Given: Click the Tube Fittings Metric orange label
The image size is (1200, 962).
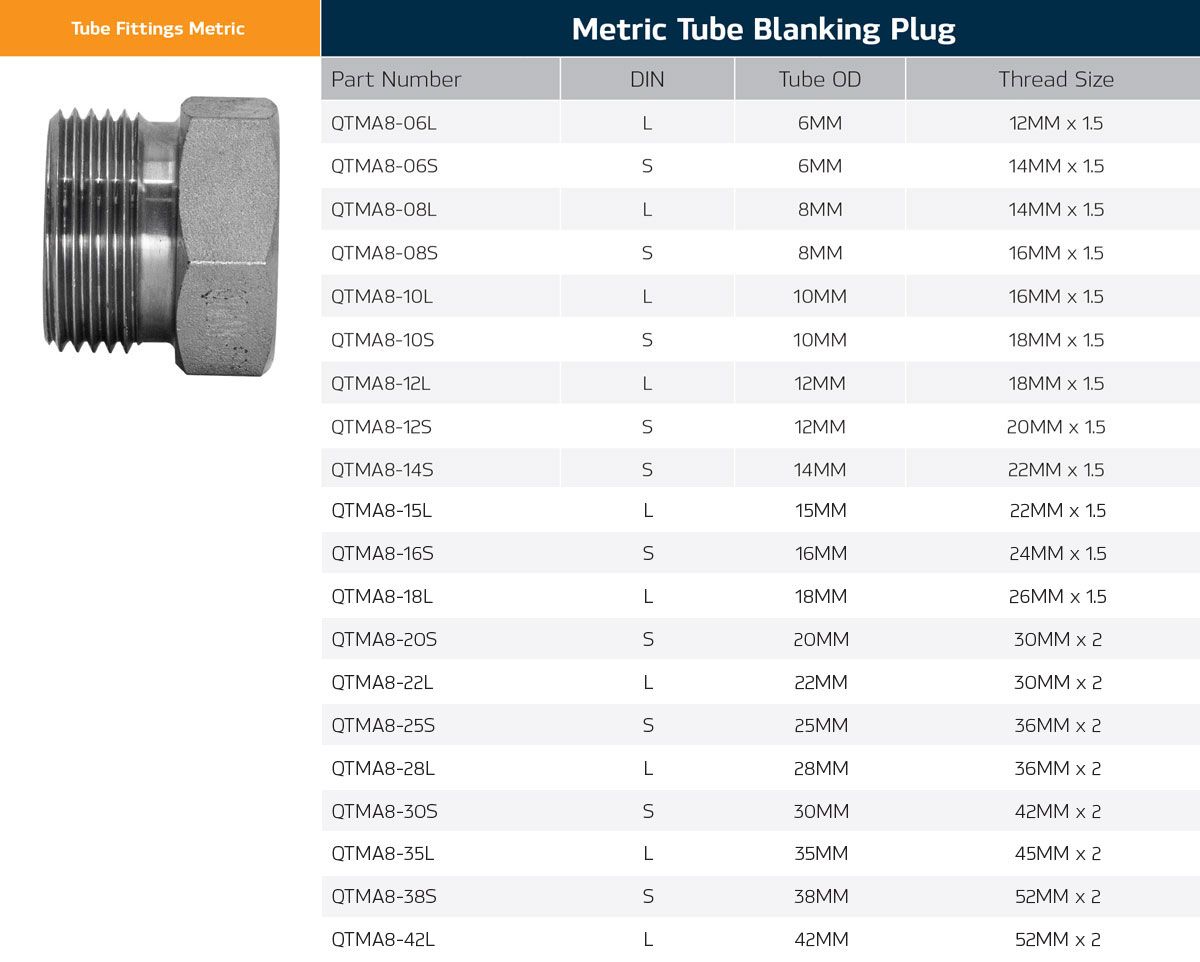Looking at the screenshot, I should 158,28.
